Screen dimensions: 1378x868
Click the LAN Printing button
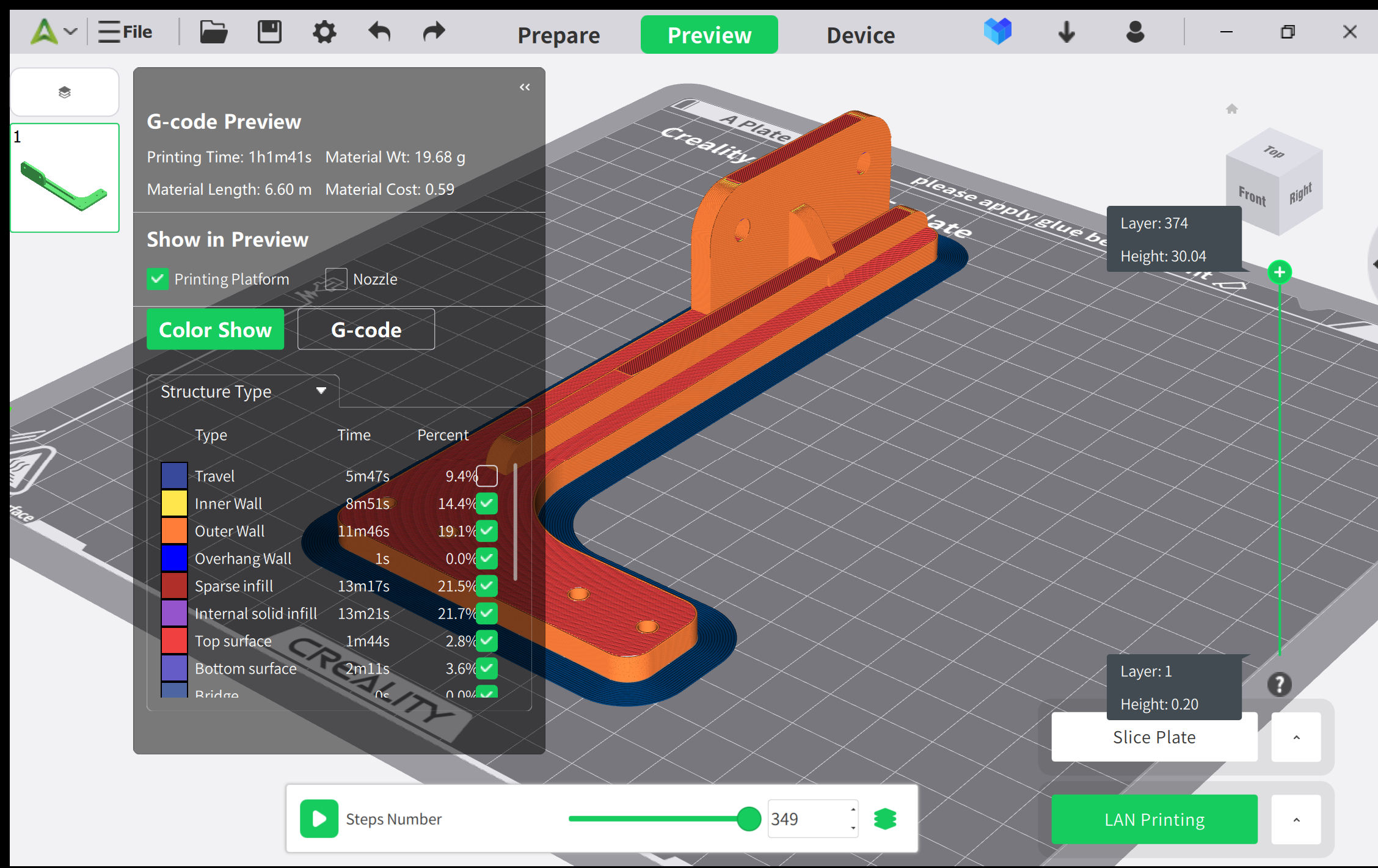[1154, 819]
